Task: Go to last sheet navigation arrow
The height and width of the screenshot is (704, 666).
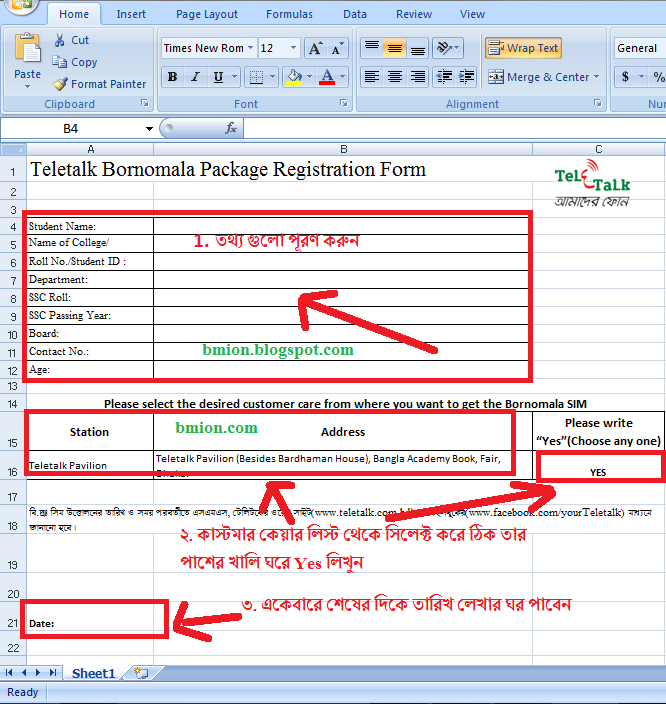Action: [53, 673]
